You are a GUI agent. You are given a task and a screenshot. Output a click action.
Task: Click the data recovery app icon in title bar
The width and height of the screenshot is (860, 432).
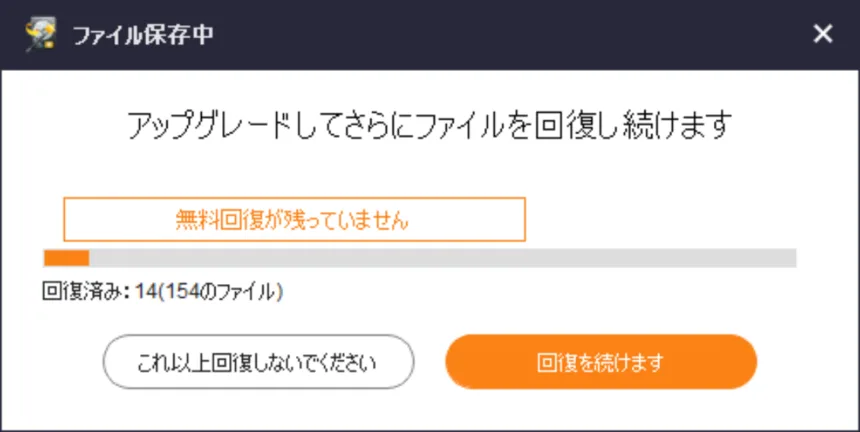(x=40, y=35)
